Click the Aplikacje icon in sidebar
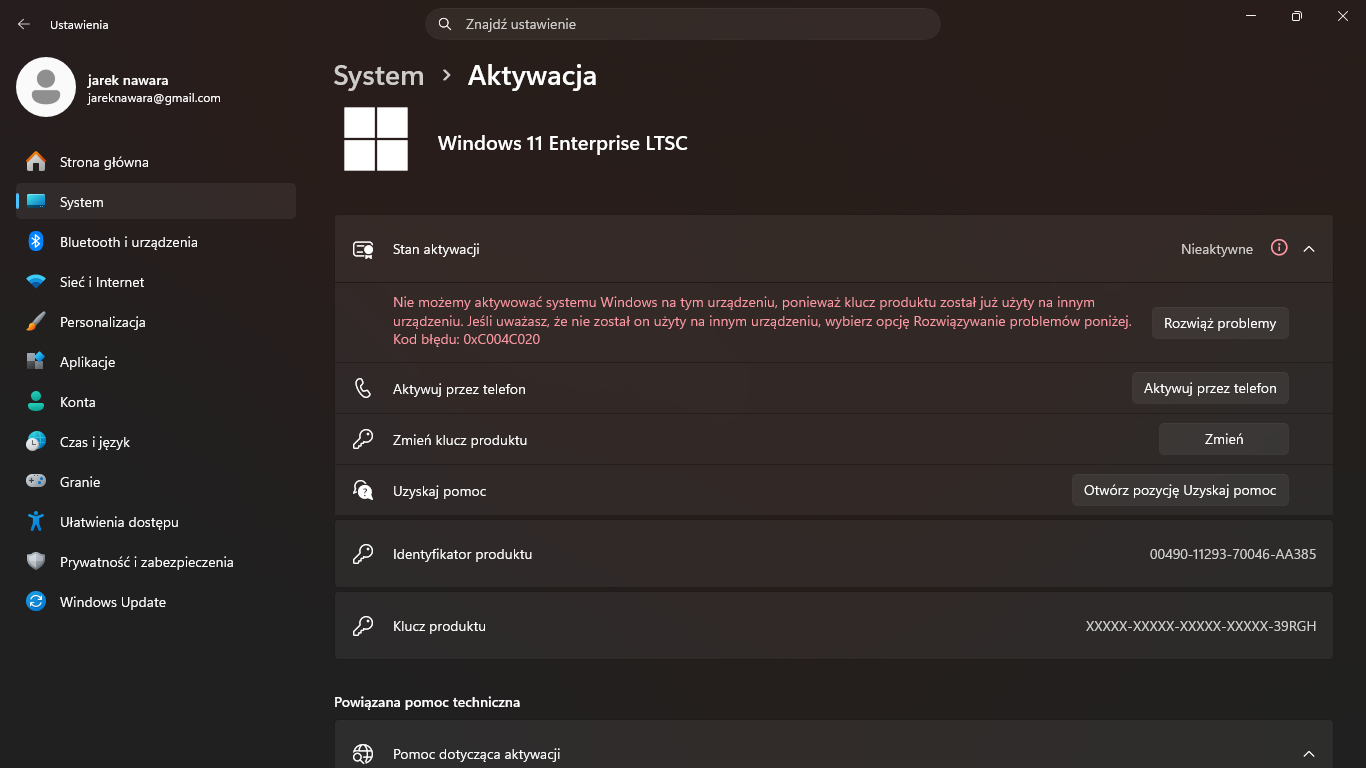This screenshot has height=768, width=1366. pyautogui.click(x=36, y=362)
